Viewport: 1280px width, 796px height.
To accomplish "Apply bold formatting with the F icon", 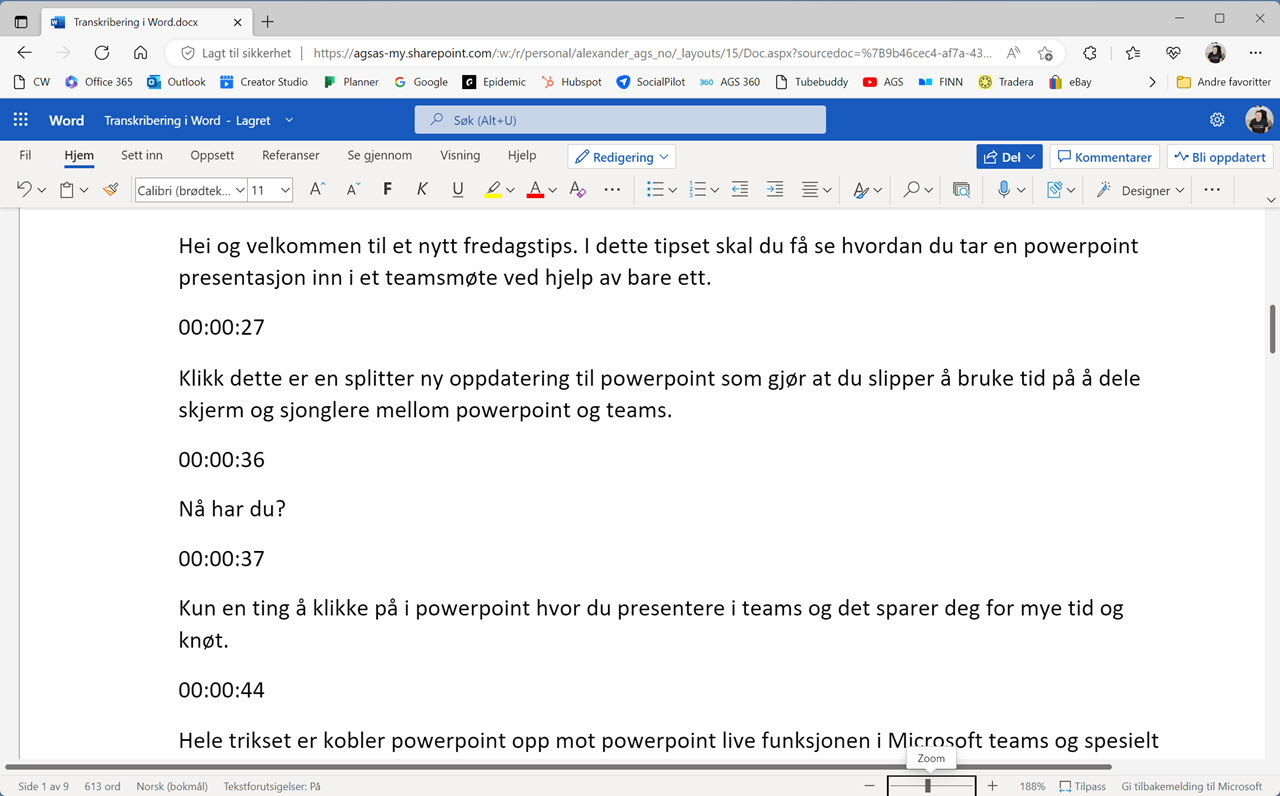I will [x=387, y=189].
